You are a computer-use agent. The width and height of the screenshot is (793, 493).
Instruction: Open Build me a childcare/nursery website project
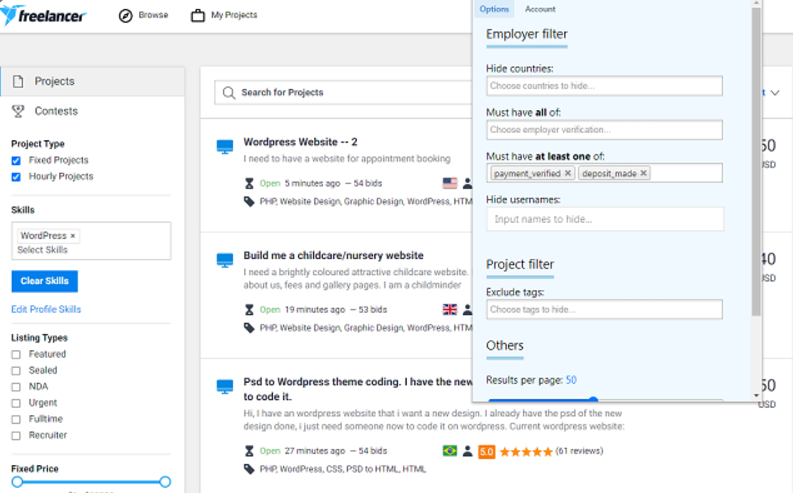[x=333, y=256]
